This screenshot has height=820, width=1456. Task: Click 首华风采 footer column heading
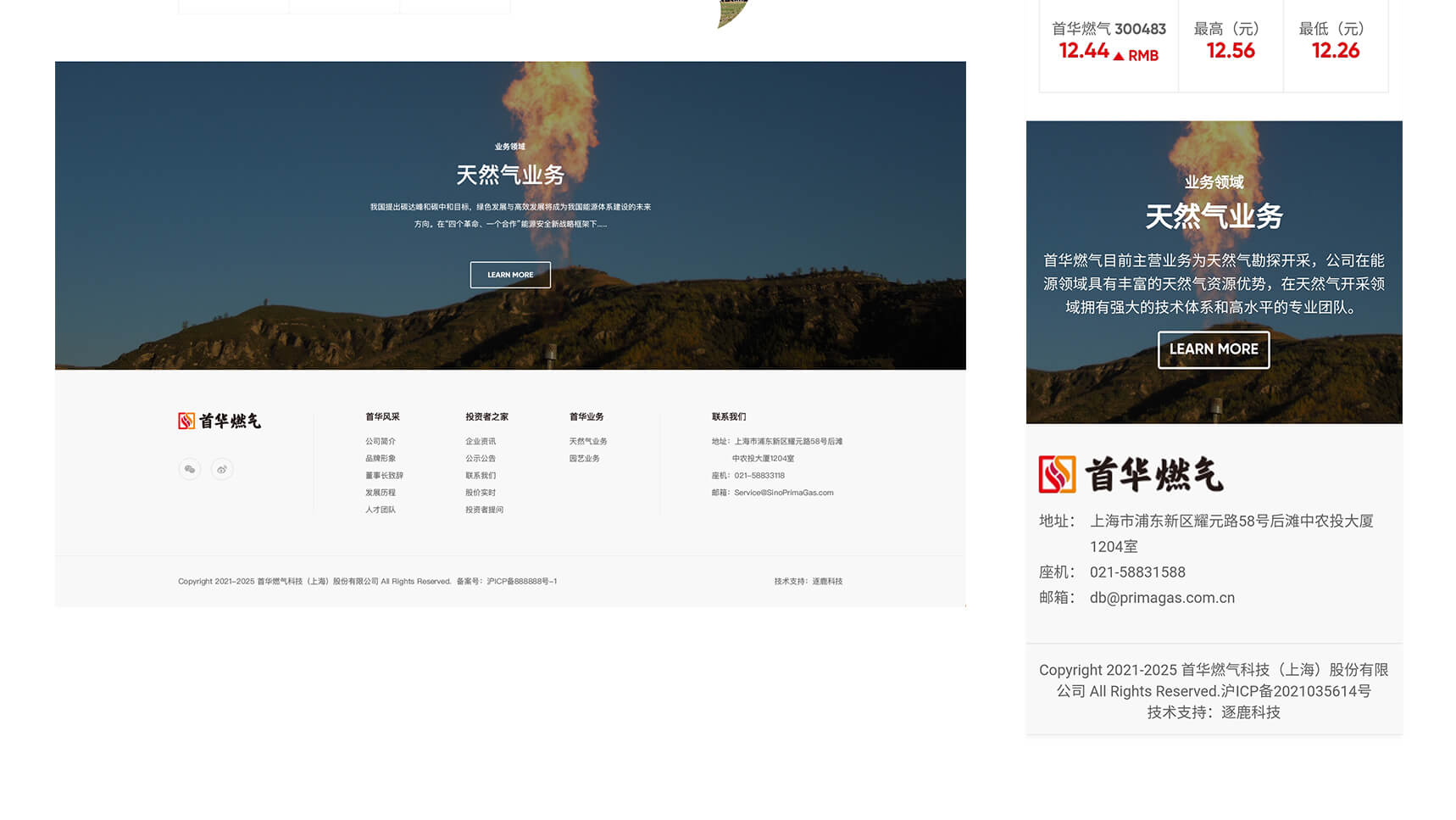point(382,416)
